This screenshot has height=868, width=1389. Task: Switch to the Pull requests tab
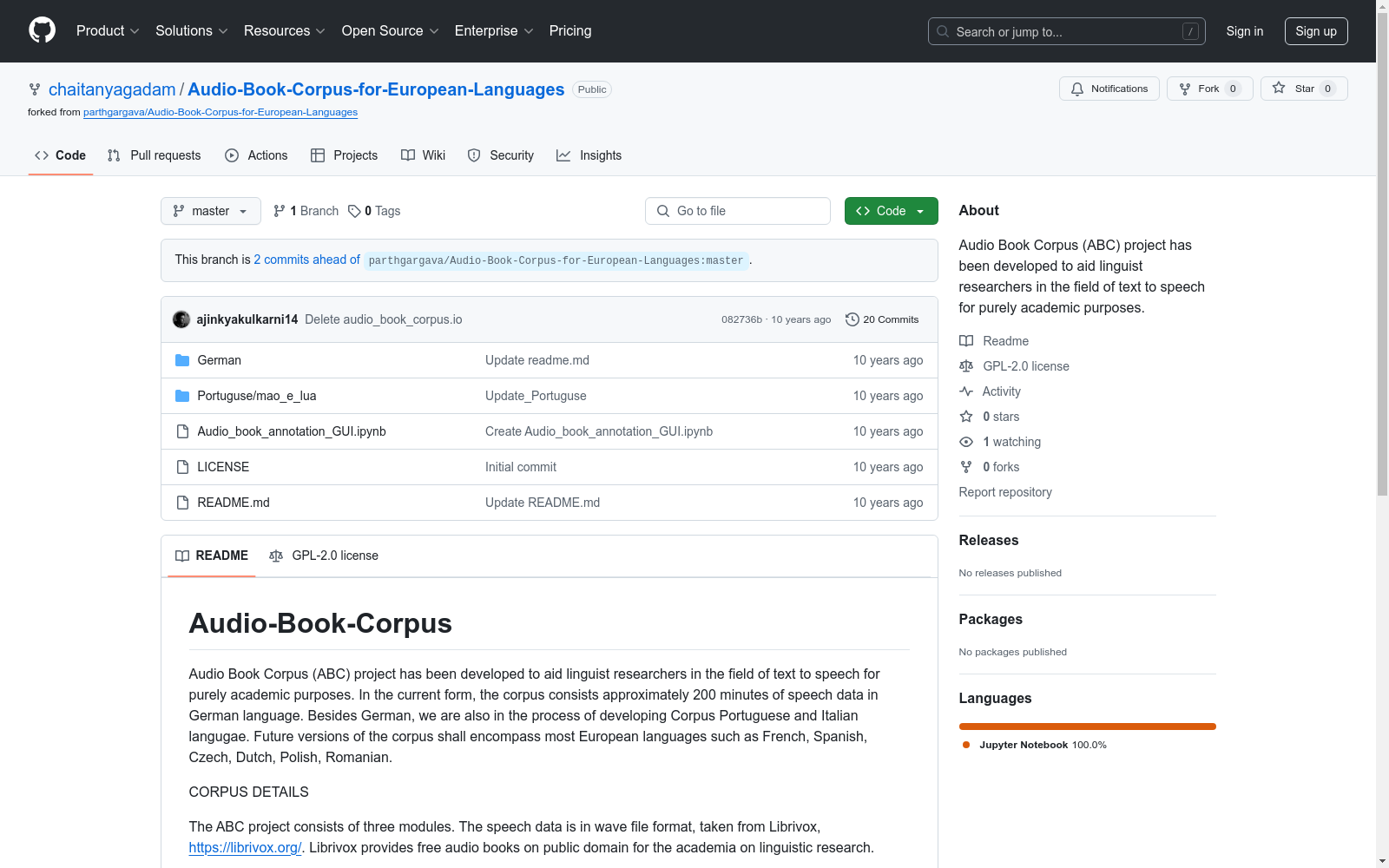pos(155,155)
